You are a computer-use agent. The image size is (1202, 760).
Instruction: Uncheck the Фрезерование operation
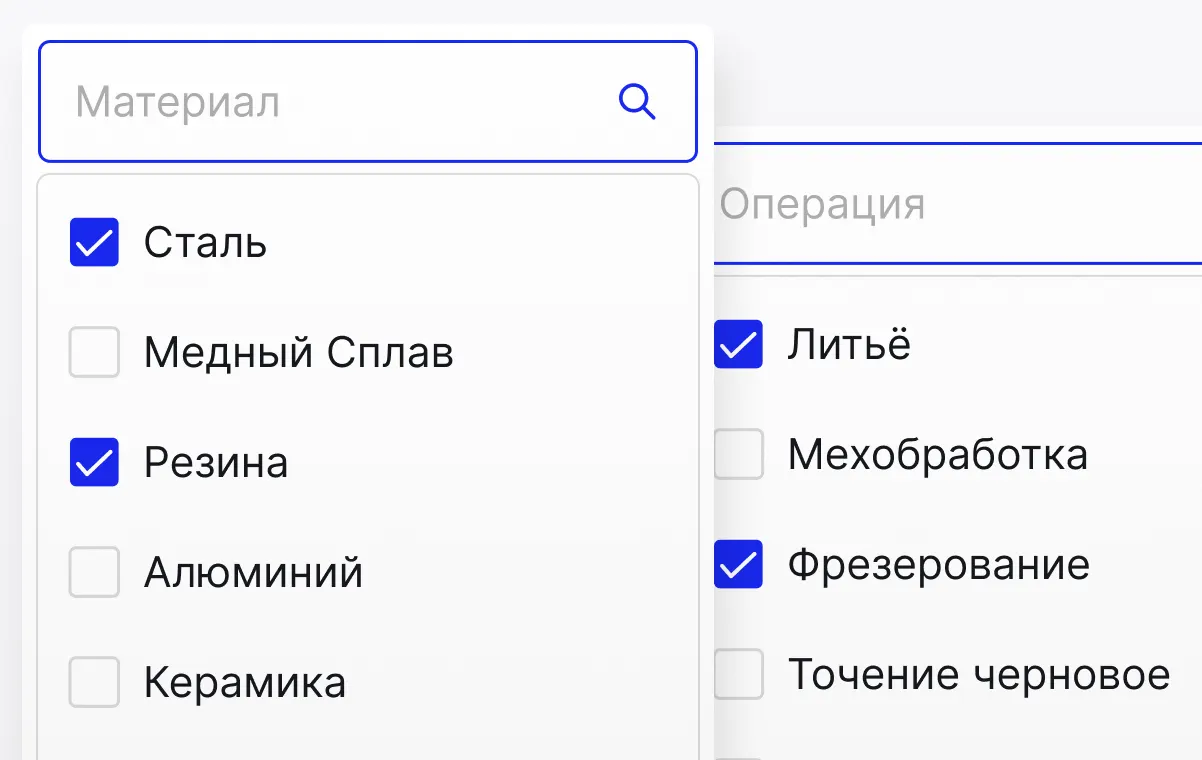(738, 564)
